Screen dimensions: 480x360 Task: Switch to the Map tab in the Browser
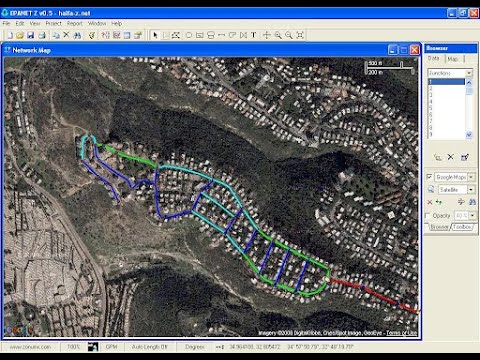[x=453, y=59]
